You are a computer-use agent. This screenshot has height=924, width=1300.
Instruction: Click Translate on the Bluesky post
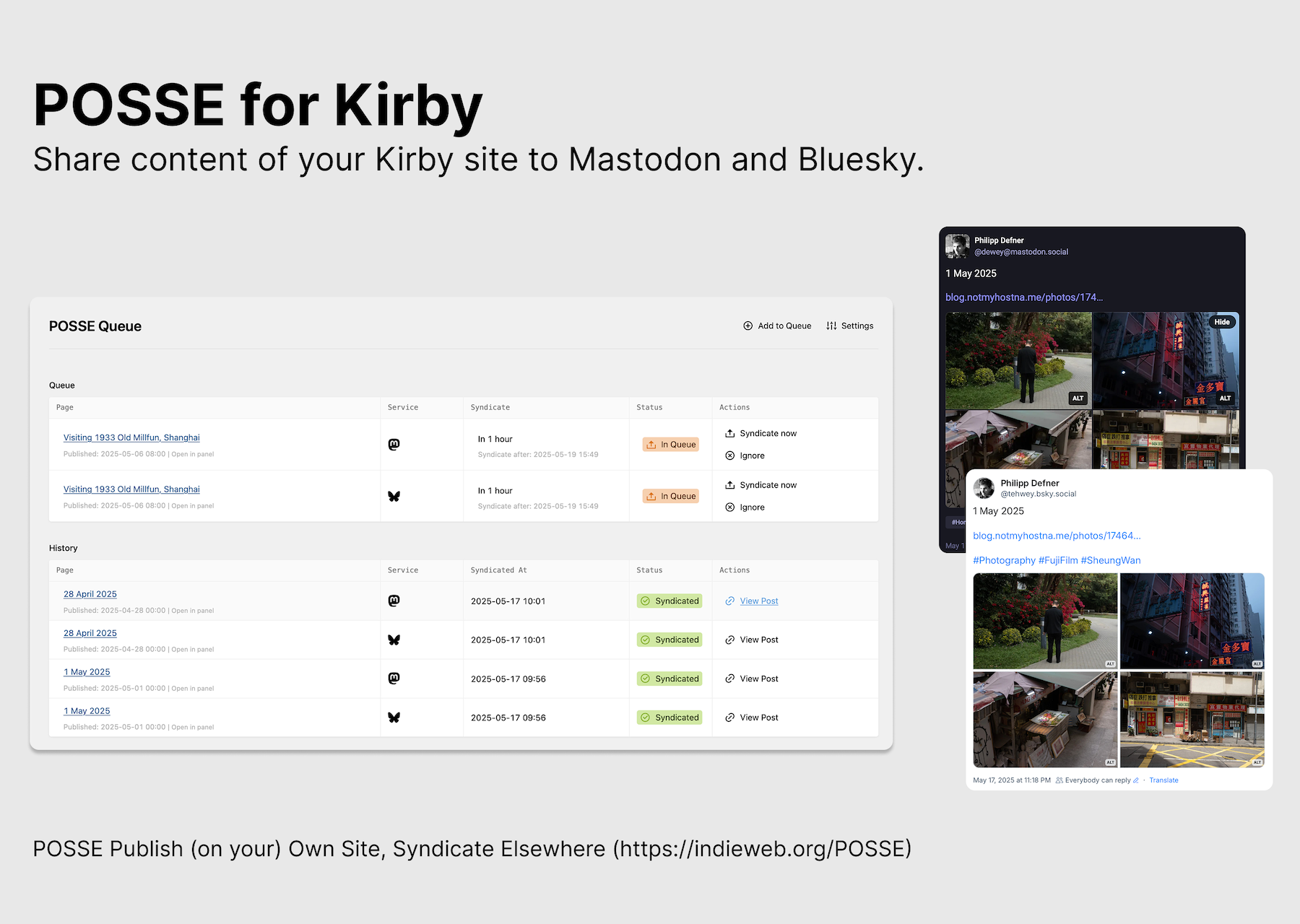tap(1163, 780)
